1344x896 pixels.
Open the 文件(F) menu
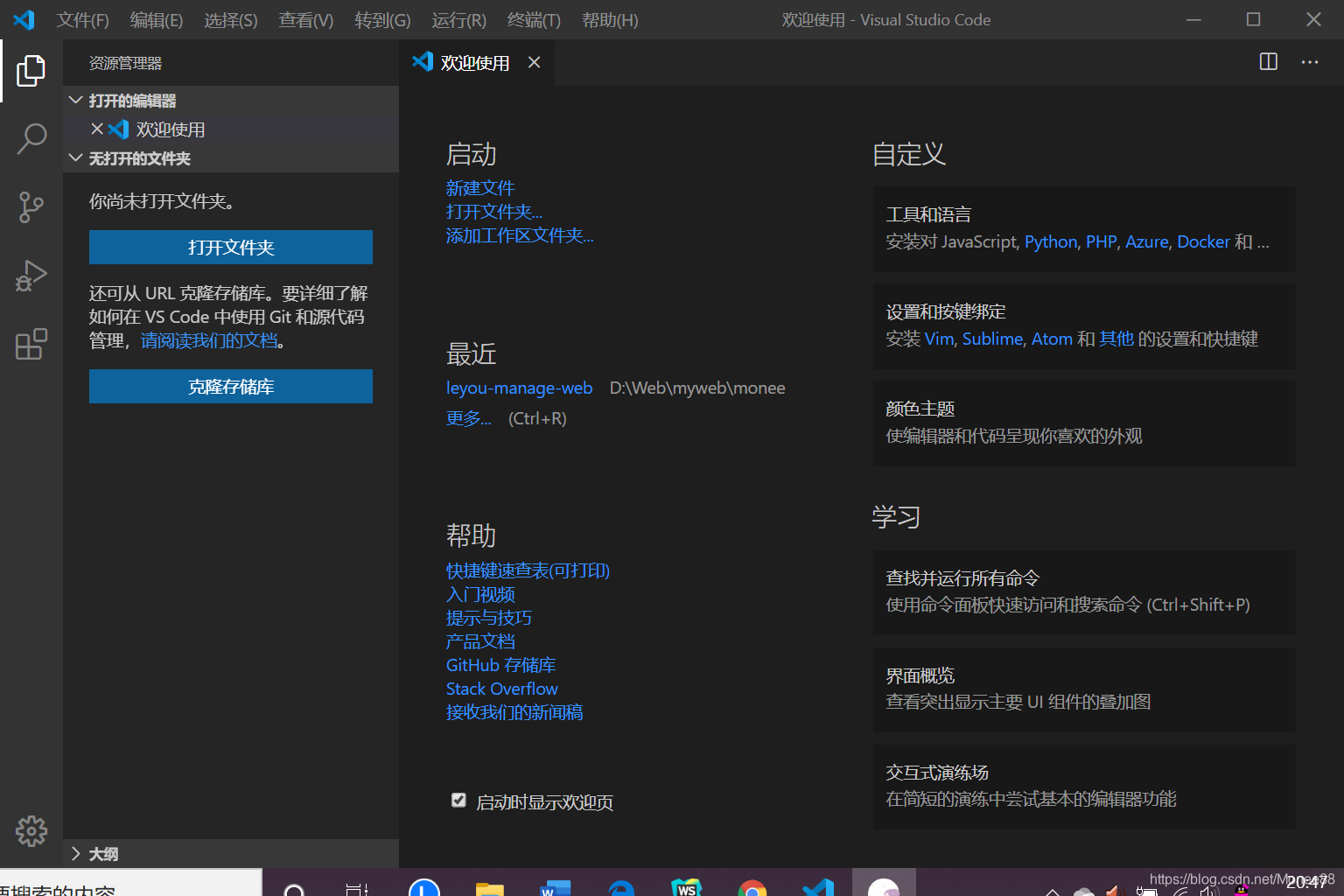[83, 19]
